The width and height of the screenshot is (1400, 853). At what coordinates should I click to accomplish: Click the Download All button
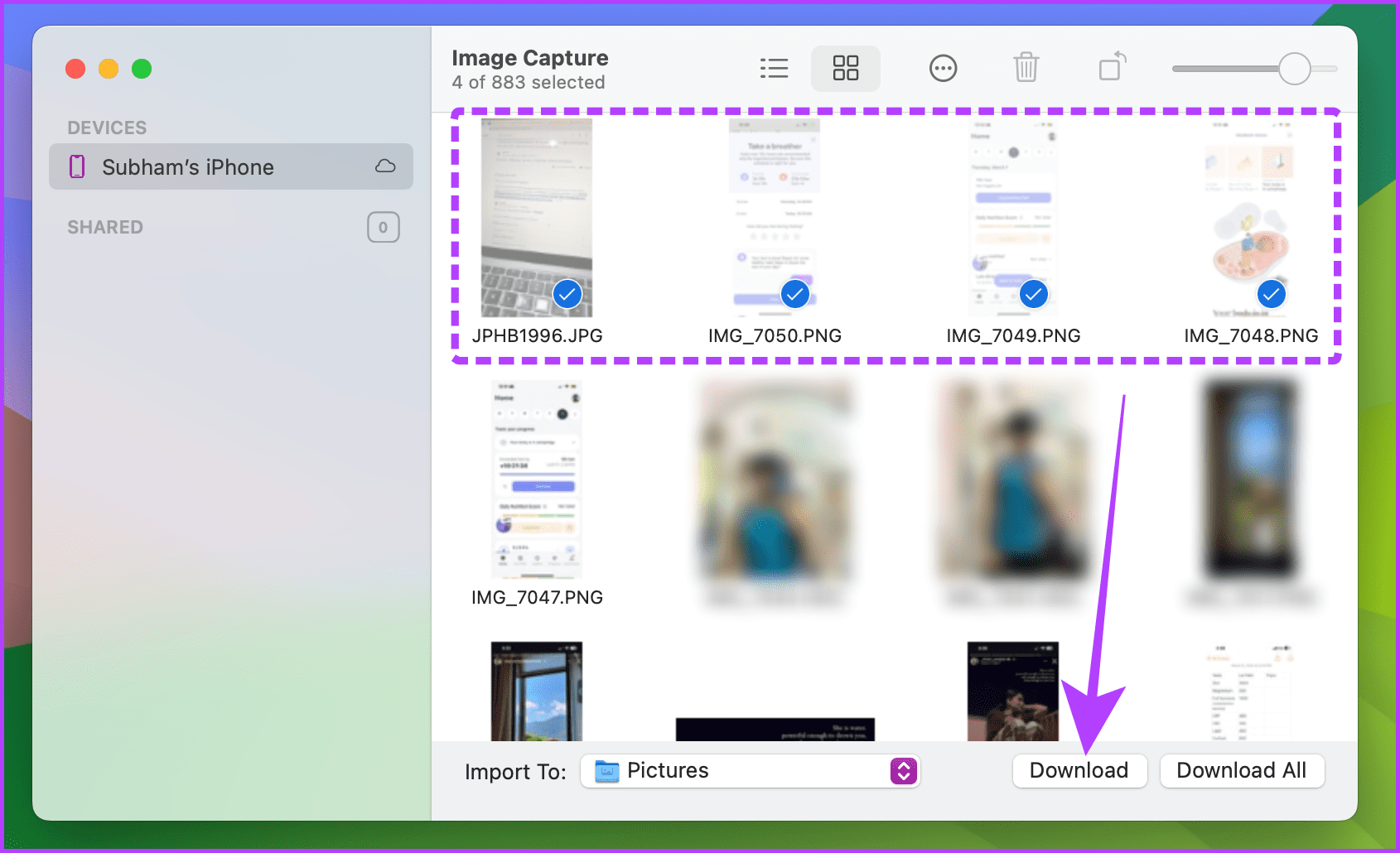point(1242,770)
